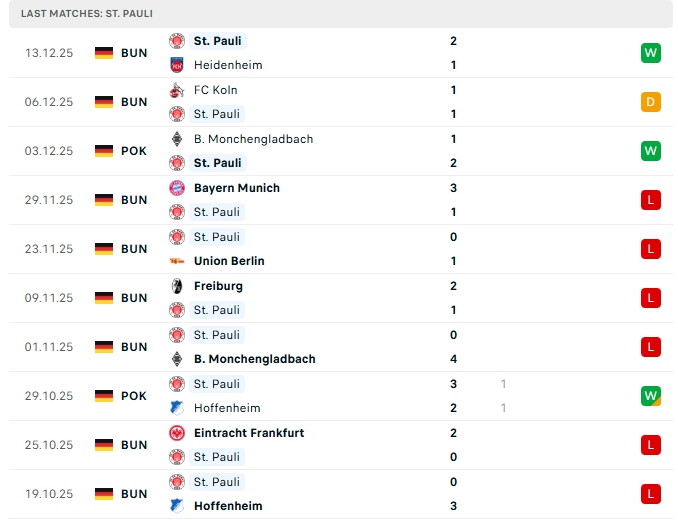Open the Union Berlin team link

click(x=229, y=261)
